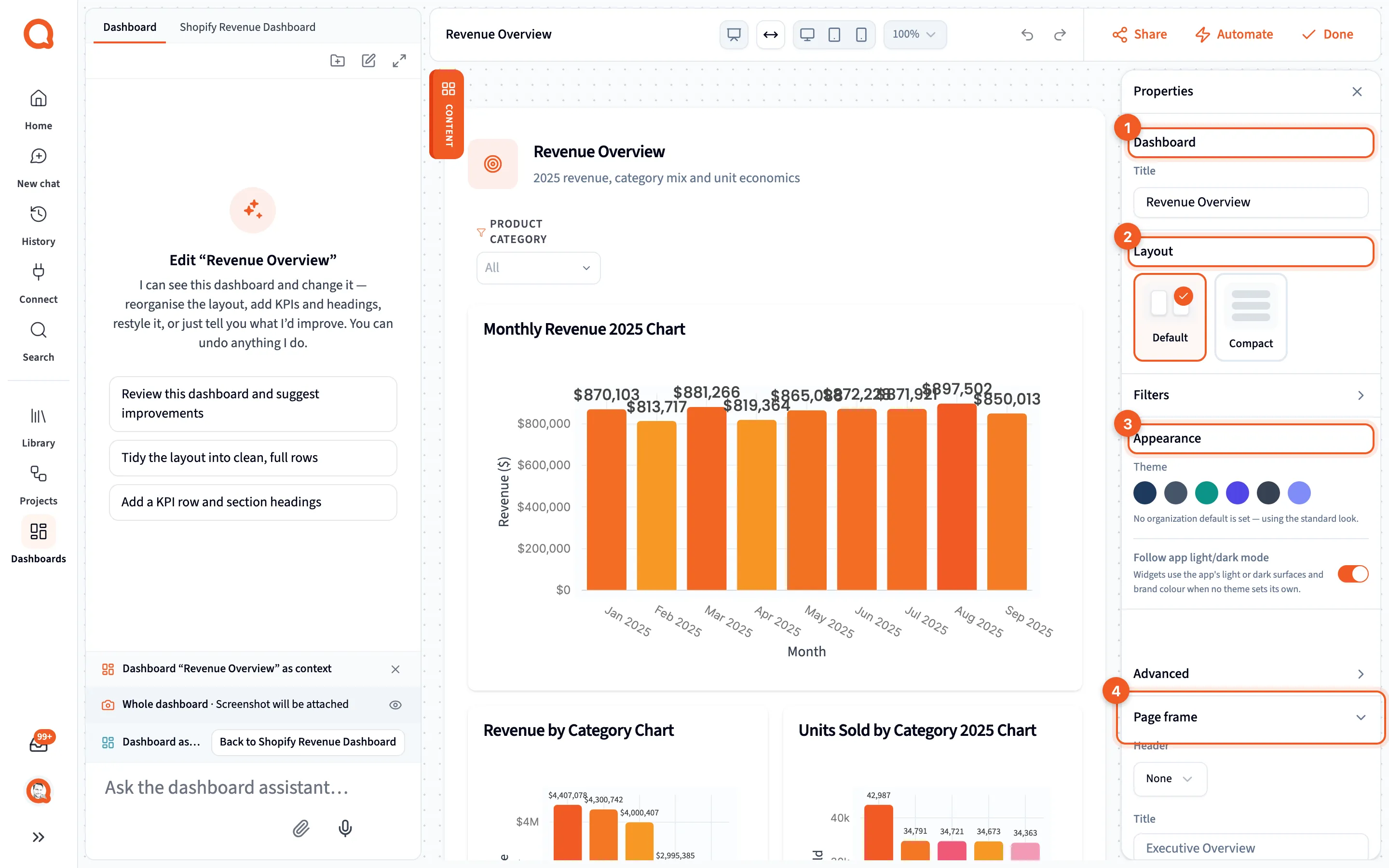Undo the last dashboard change
The image size is (1389, 868).
tap(1027, 34)
